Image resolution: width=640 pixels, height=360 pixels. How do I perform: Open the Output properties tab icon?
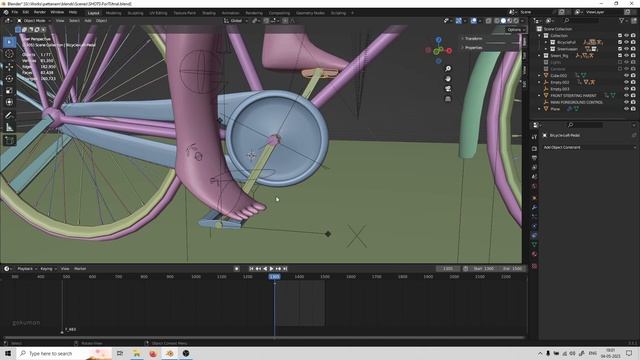point(534,158)
